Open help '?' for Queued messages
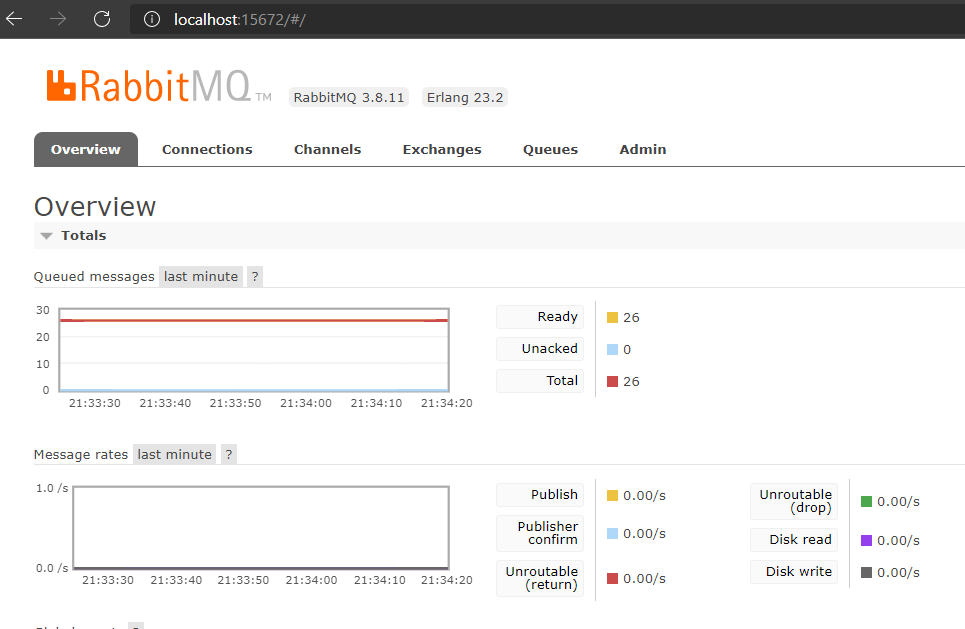The width and height of the screenshot is (965, 629). pyautogui.click(x=255, y=276)
